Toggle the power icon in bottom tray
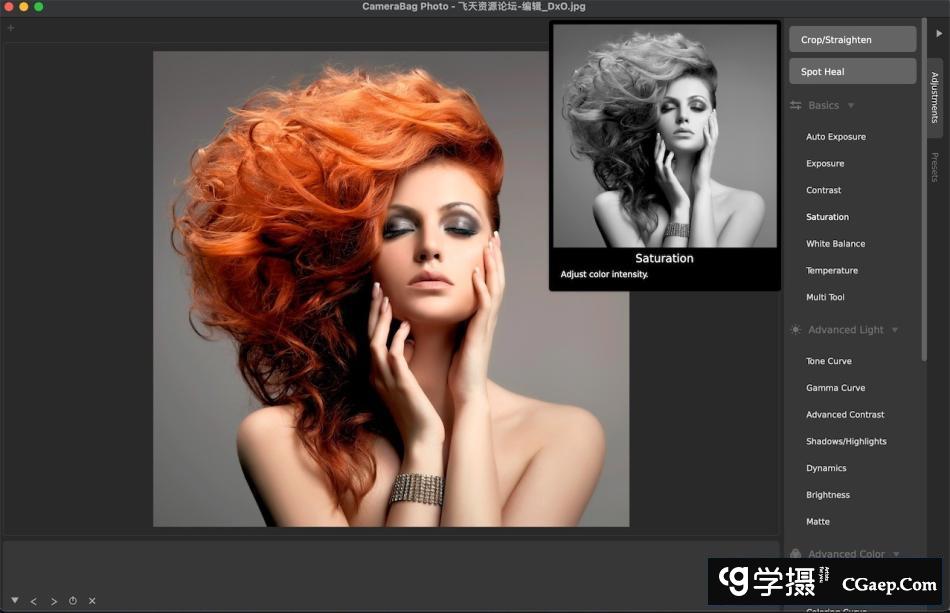This screenshot has height=613, width=950. pyautogui.click(x=73, y=601)
